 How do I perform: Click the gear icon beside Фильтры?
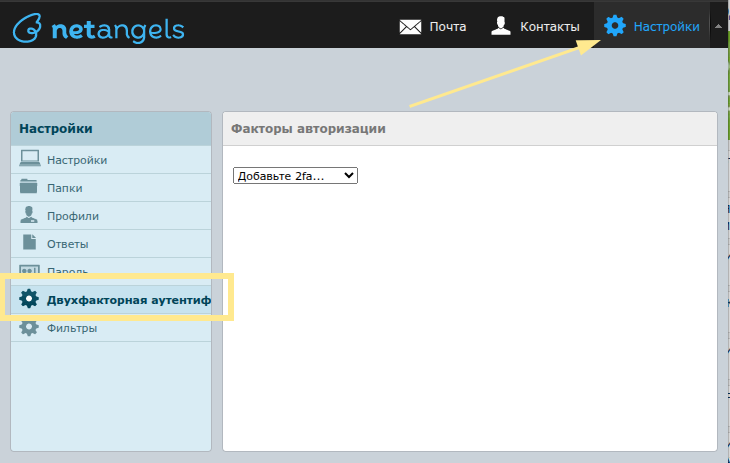point(29,327)
